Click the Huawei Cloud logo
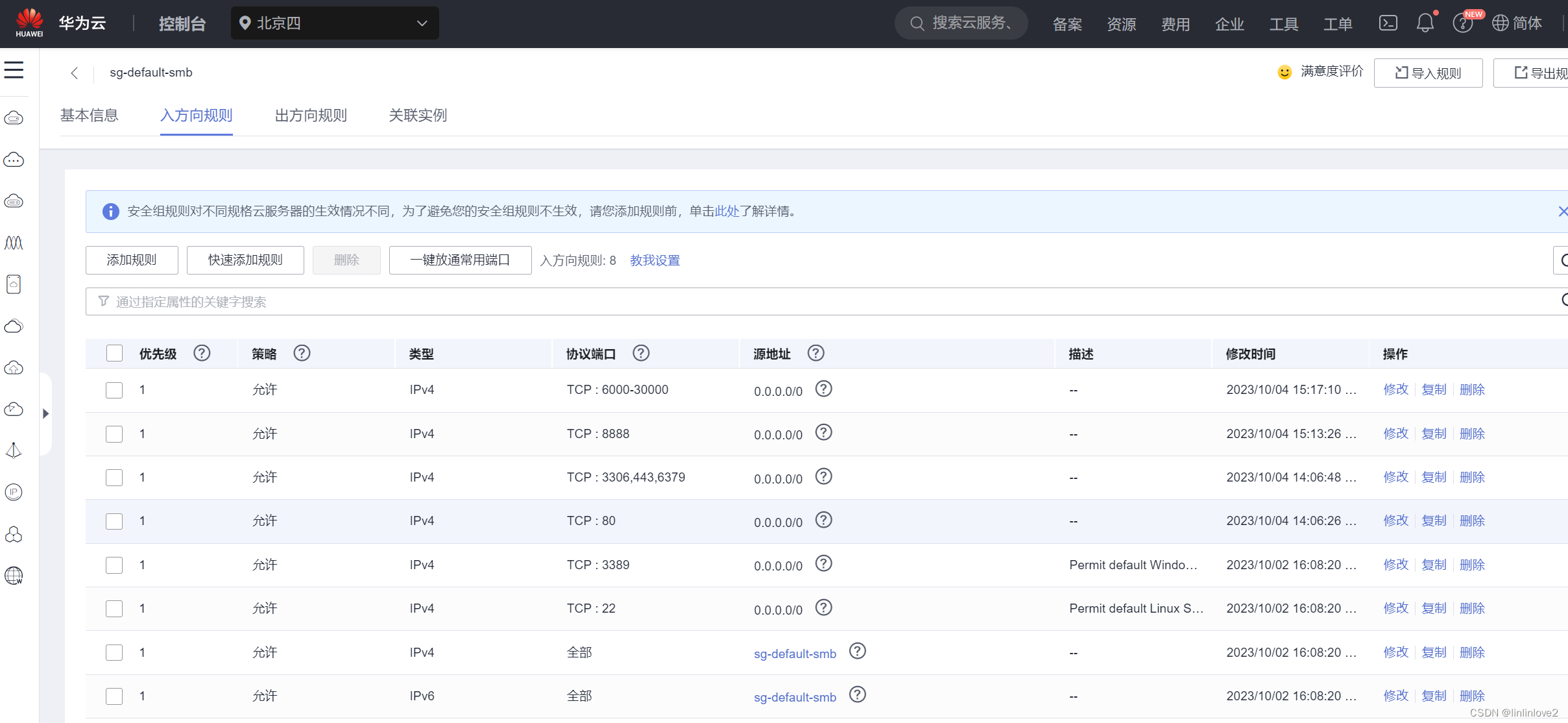1568x723 pixels. click(x=29, y=23)
